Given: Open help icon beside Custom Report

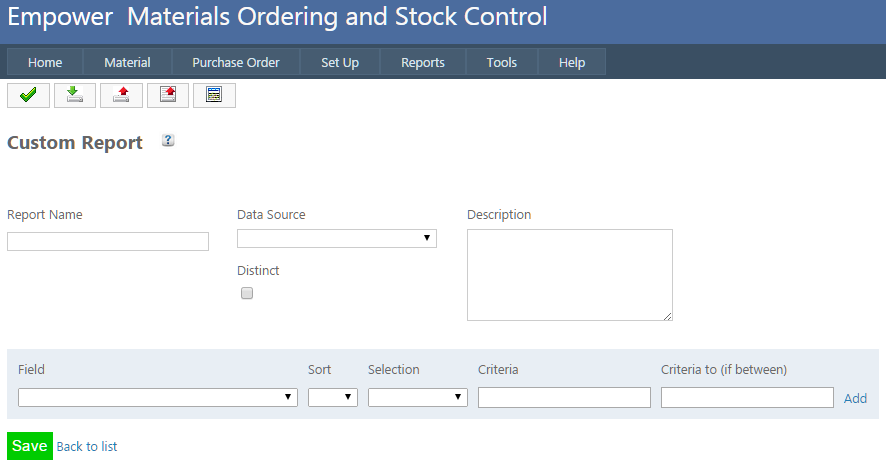Looking at the screenshot, I should coord(168,141).
